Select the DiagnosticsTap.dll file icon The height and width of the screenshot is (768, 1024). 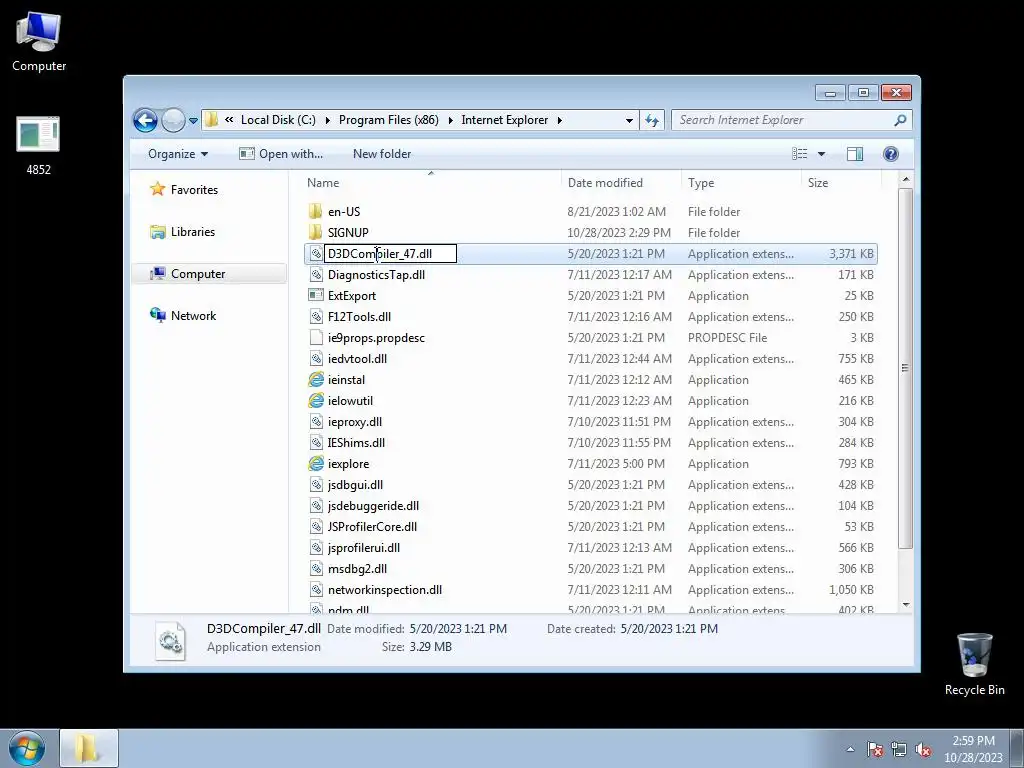tap(316, 275)
